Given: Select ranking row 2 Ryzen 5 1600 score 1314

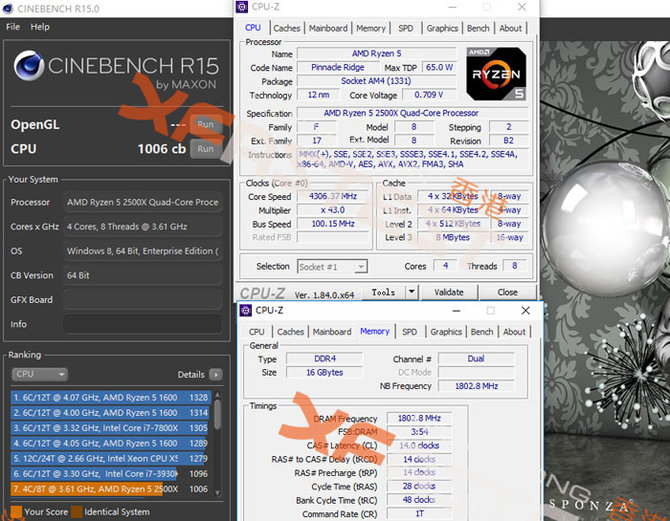Looking at the screenshot, I should 110,413.
